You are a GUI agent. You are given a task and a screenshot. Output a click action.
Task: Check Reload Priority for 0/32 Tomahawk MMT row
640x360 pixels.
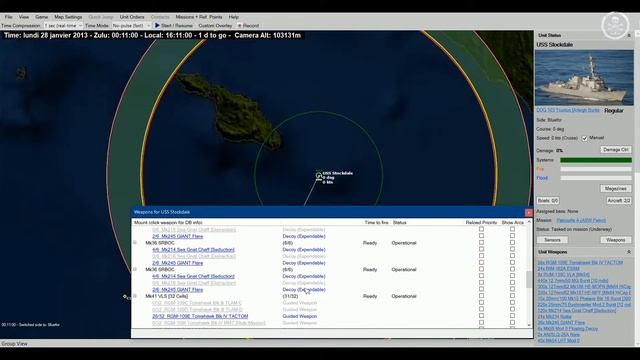point(481,323)
